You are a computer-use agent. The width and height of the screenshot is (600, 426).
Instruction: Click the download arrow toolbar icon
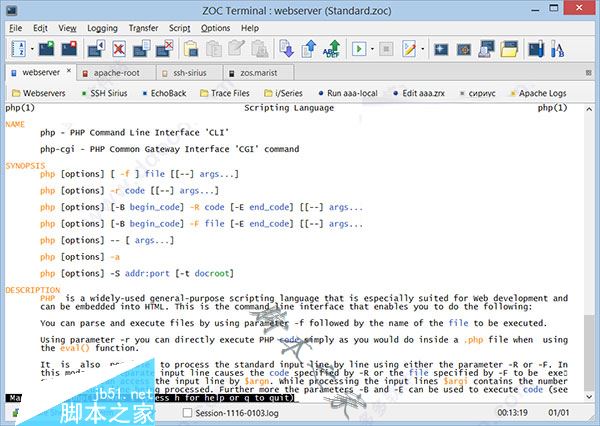click(x=286, y=48)
